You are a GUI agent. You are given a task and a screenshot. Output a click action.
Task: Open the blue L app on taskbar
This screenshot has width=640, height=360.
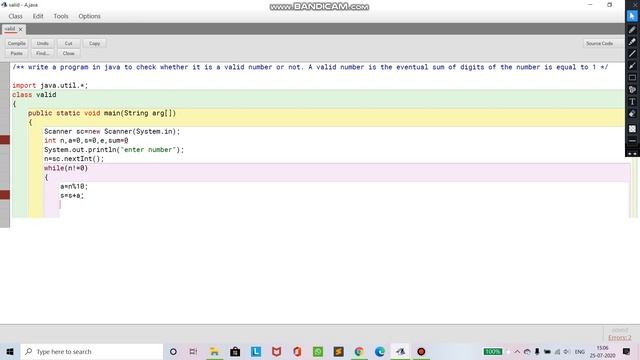point(256,351)
